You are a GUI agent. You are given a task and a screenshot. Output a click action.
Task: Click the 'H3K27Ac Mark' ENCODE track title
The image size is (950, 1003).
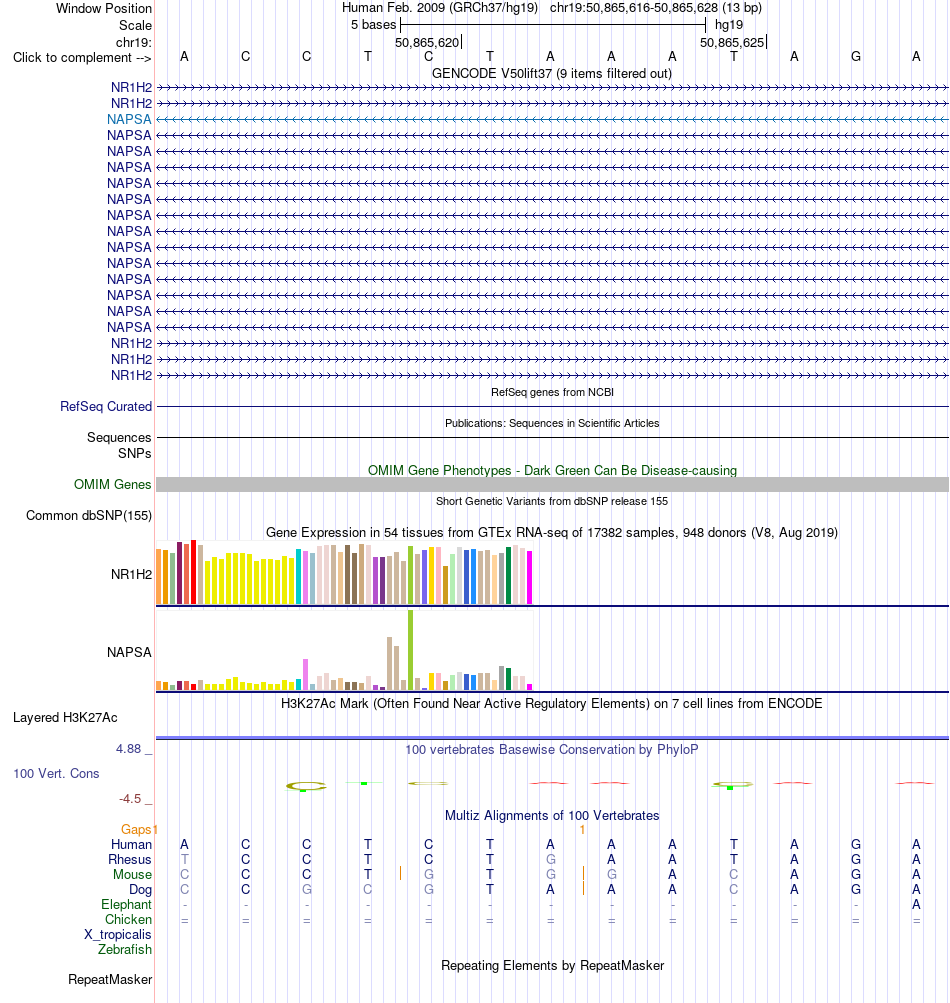coord(552,704)
